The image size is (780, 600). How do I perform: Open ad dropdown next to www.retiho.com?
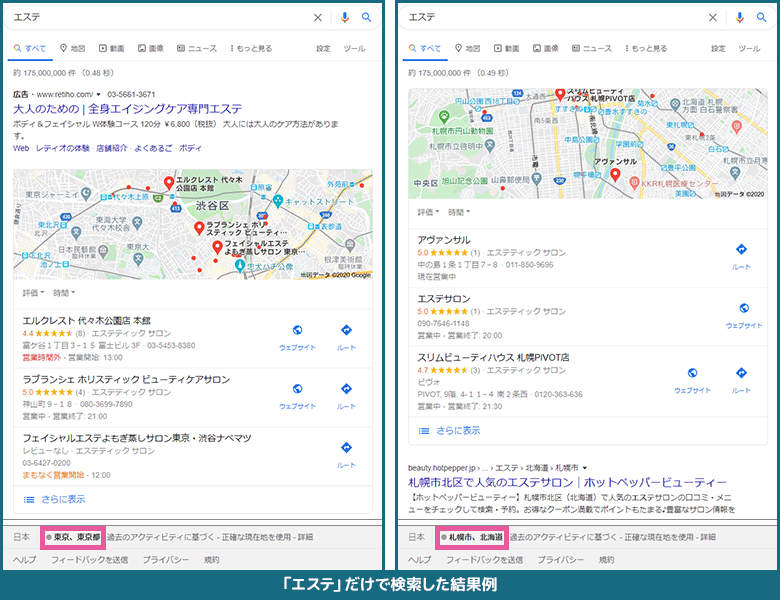pyautogui.click(x=98, y=95)
